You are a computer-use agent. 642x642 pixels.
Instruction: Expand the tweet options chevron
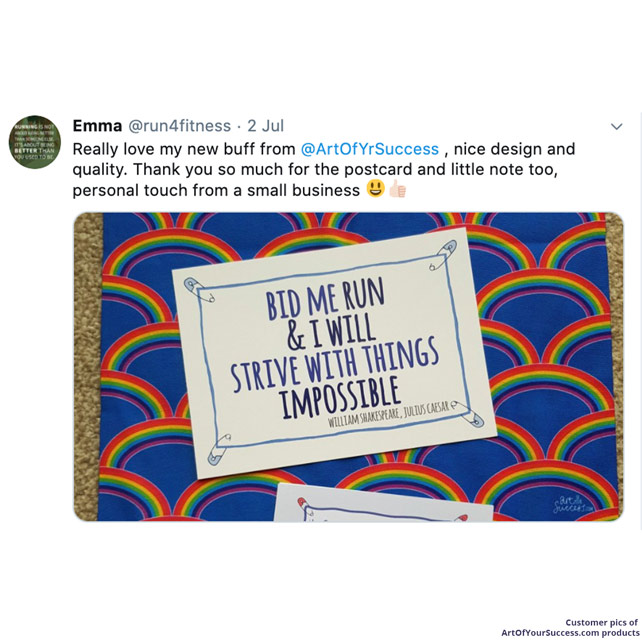click(x=617, y=127)
